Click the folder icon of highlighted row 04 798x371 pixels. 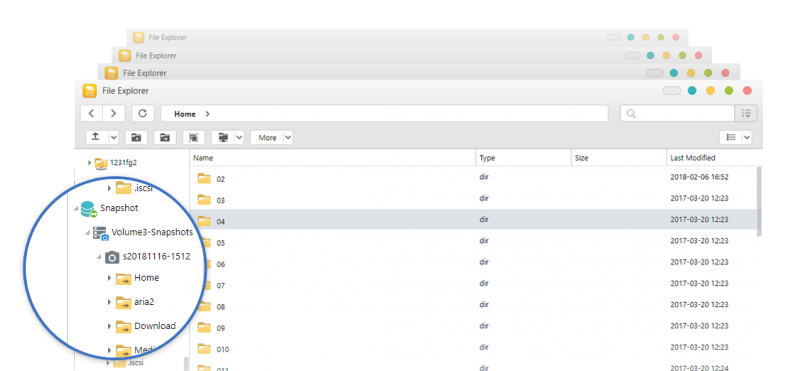coord(204,220)
